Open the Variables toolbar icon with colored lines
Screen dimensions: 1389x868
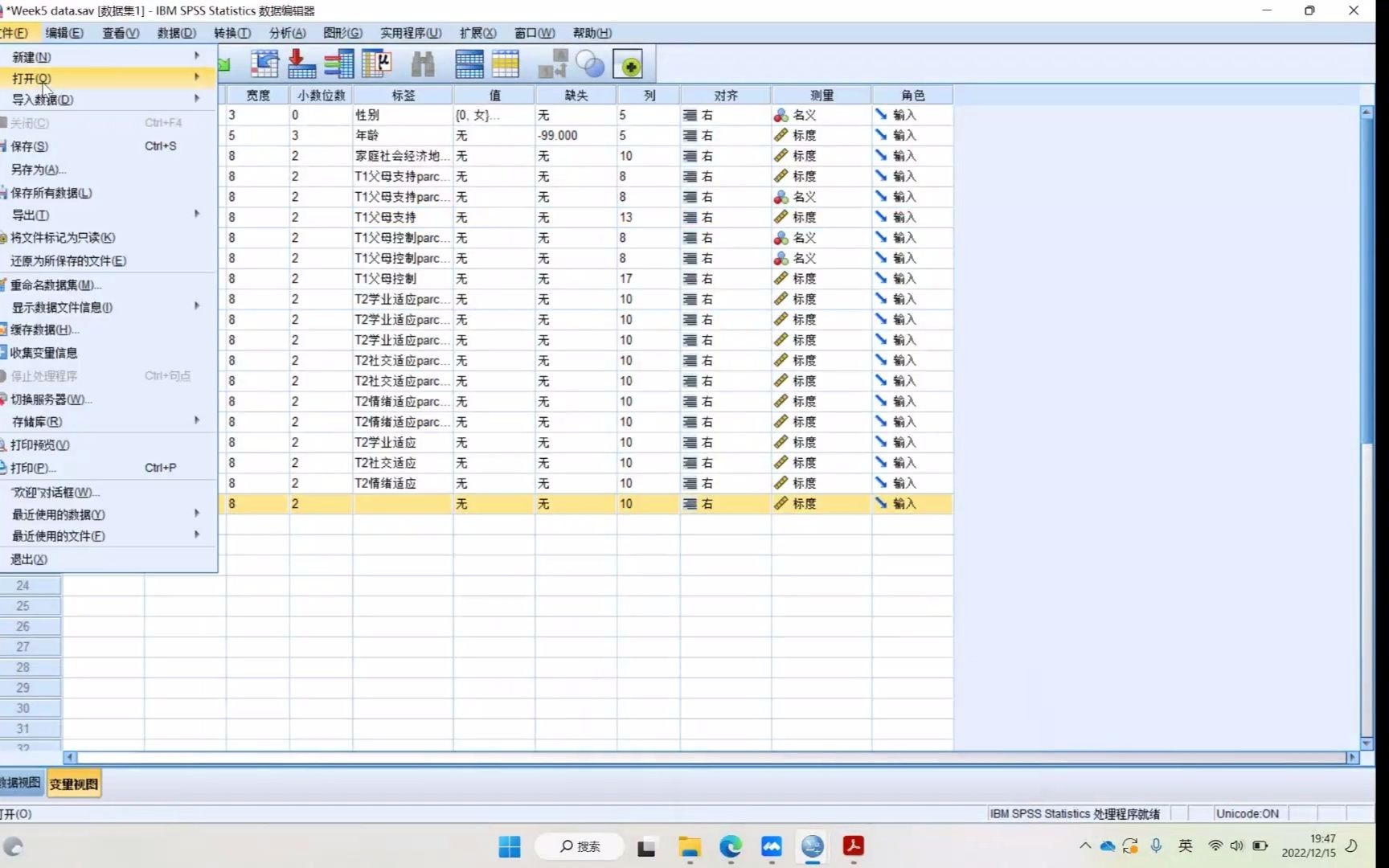coord(338,63)
